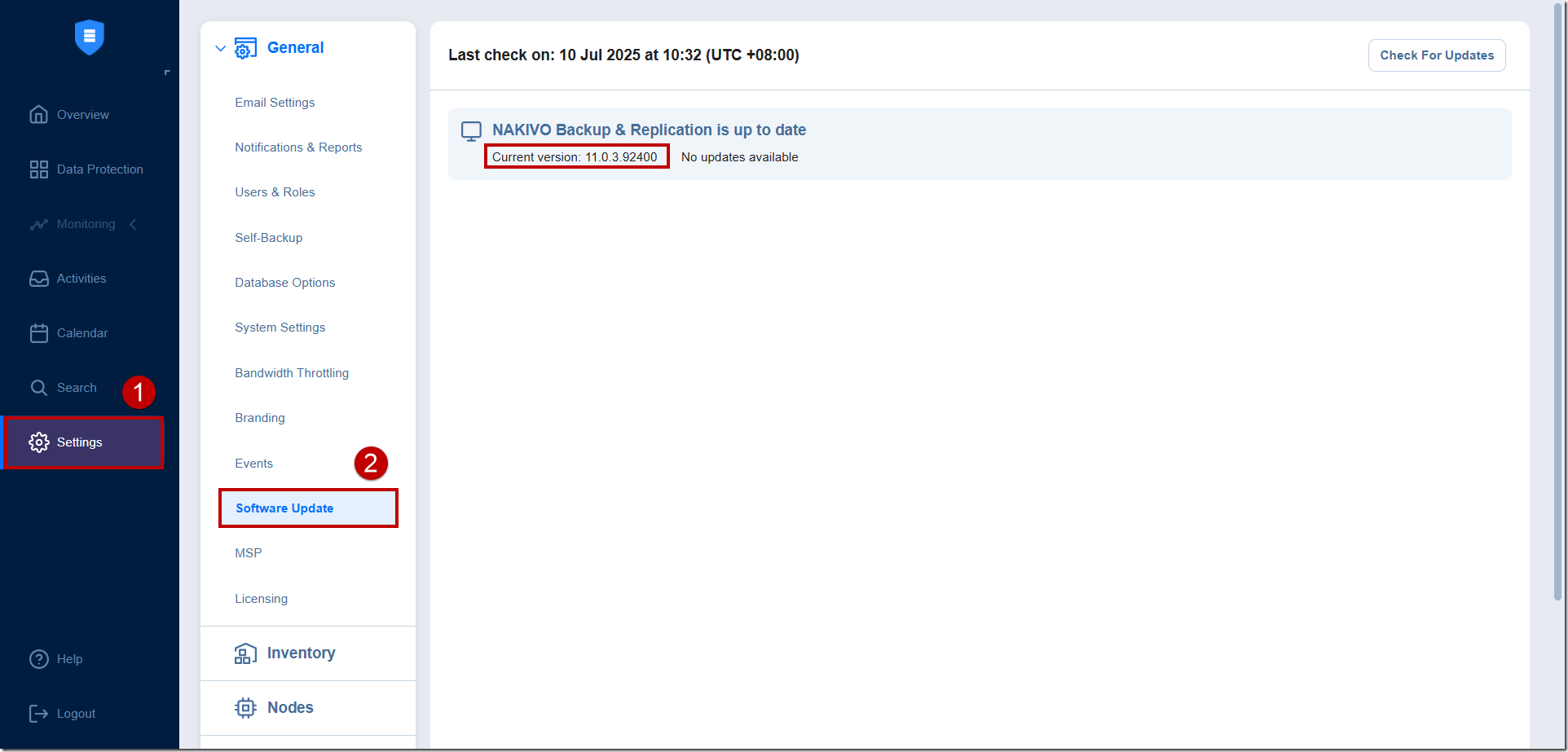The image size is (1568, 752).
Task: Click the Monitoring chart icon
Action: click(x=38, y=224)
